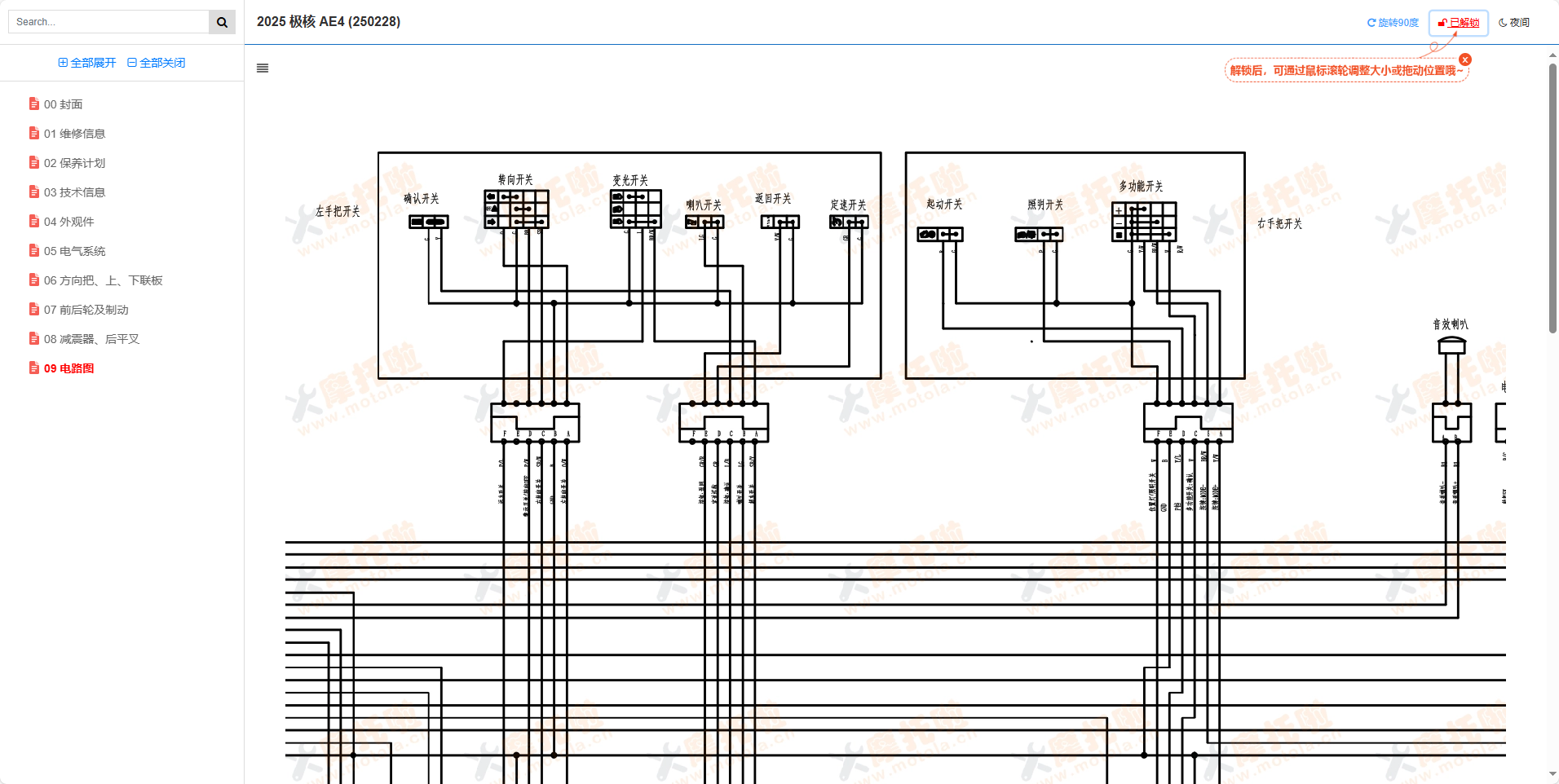
Task: Click the 06 方向把 document icon
Action: (34, 280)
